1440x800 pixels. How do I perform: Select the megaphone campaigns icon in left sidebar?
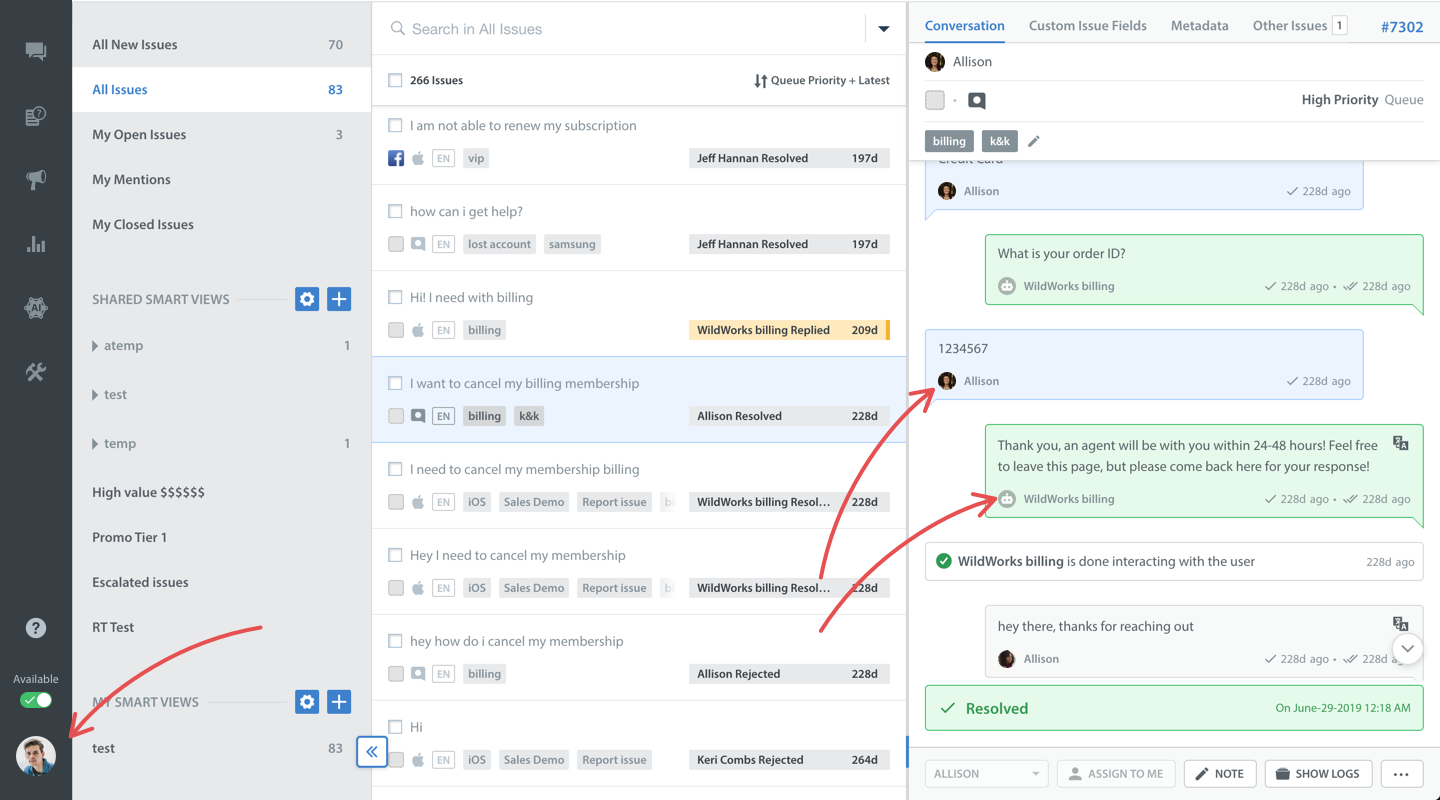tap(36, 179)
